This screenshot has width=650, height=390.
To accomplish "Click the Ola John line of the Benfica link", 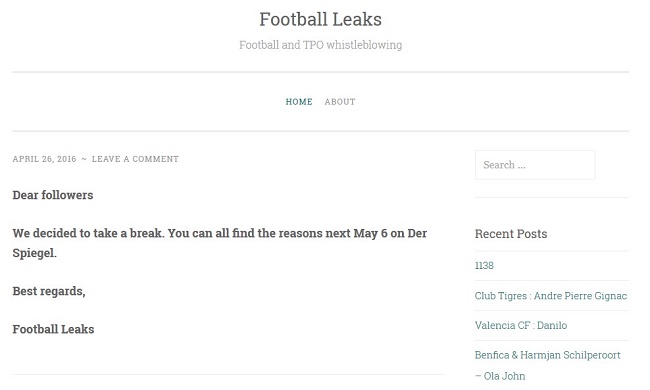I will coord(500,376).
